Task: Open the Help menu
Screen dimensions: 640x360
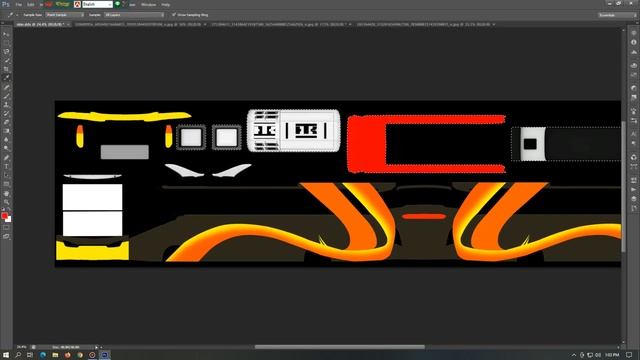Action: [166, 4]
